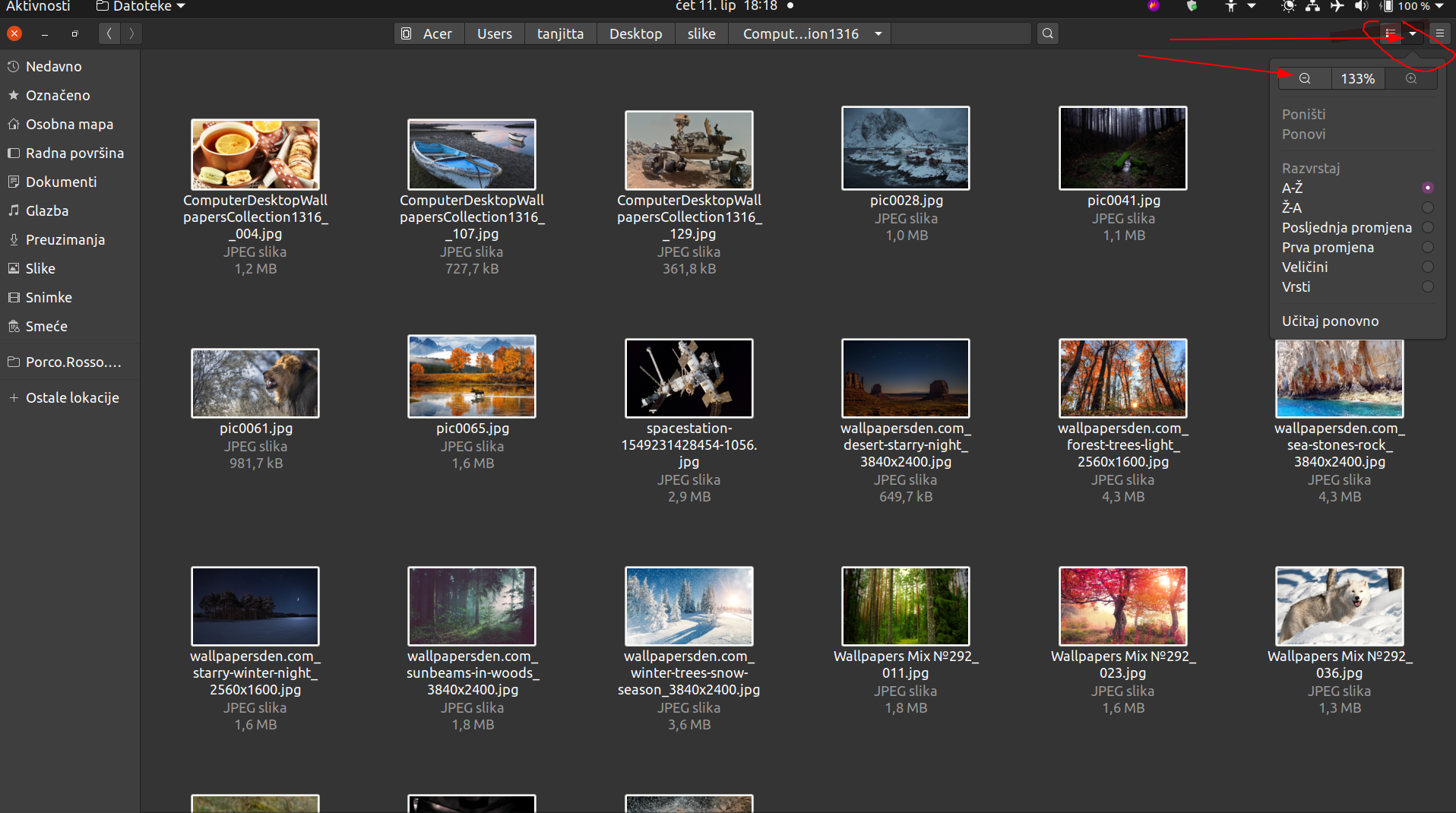
Task: Open the Snimke videos folder
Action: [70, 297]
